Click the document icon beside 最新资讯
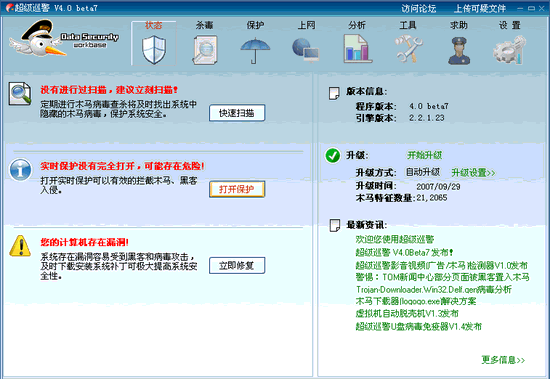Viewport: 550px width, 379px height. click(335, 225)
